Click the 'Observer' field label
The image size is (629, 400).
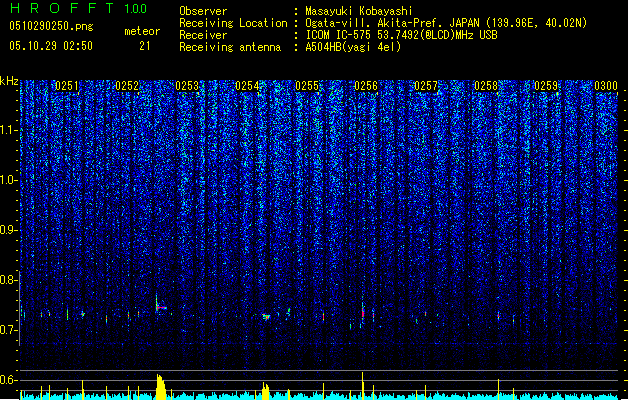click(203, 11)
